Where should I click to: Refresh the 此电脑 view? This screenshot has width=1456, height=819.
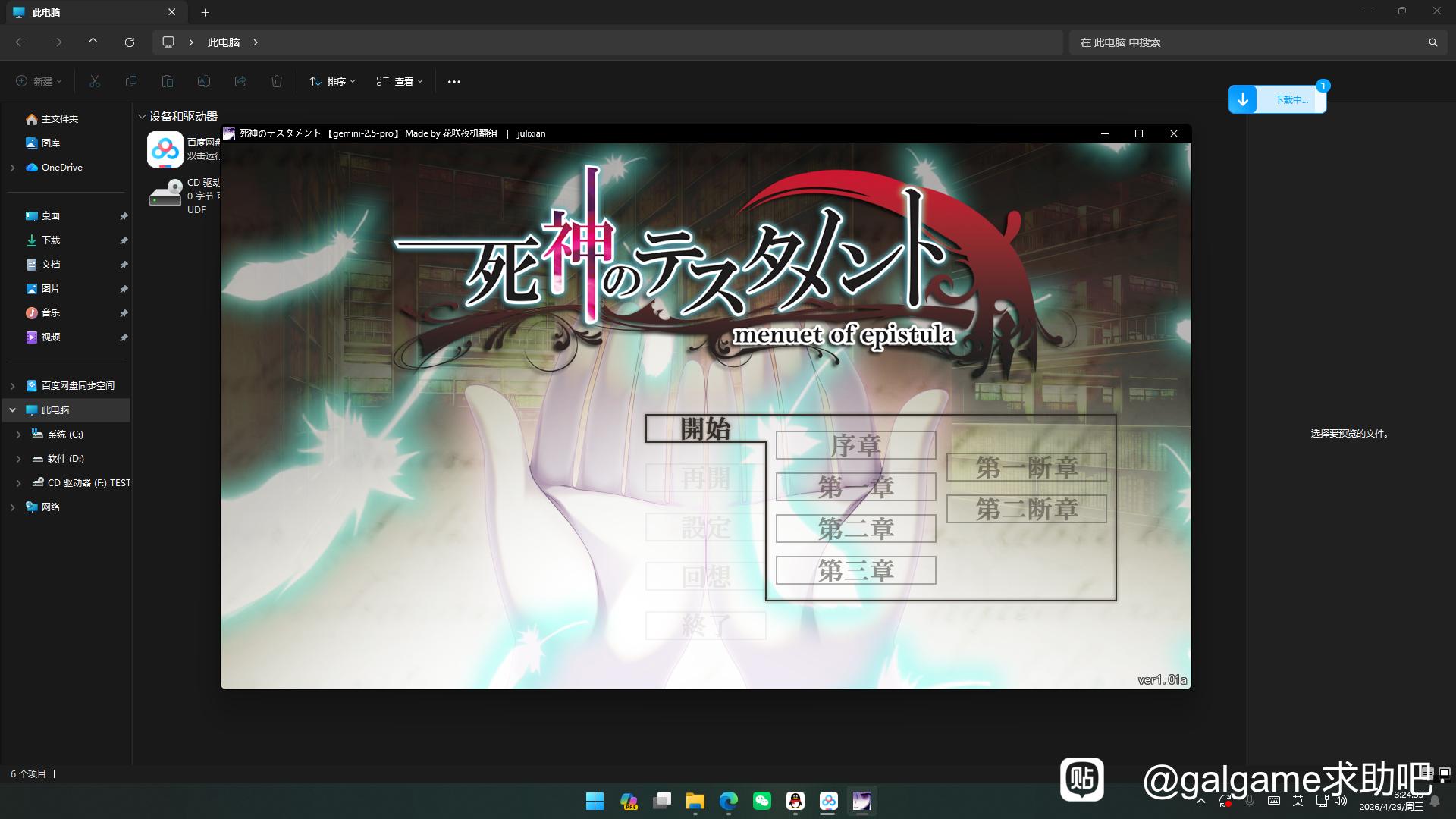(130, 42)
